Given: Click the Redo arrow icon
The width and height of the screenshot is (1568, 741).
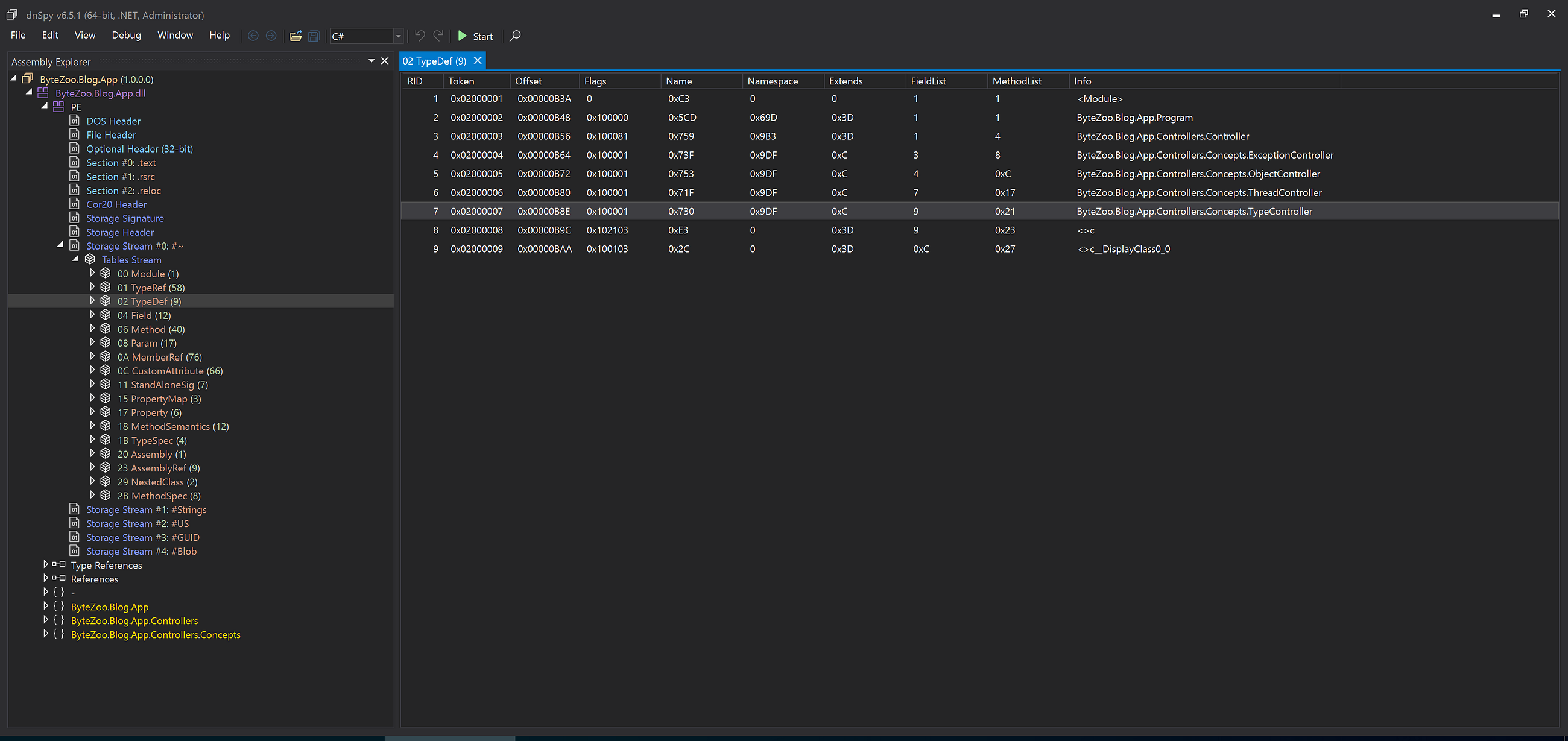Looking at the screenshot, I should click(438, 36).
